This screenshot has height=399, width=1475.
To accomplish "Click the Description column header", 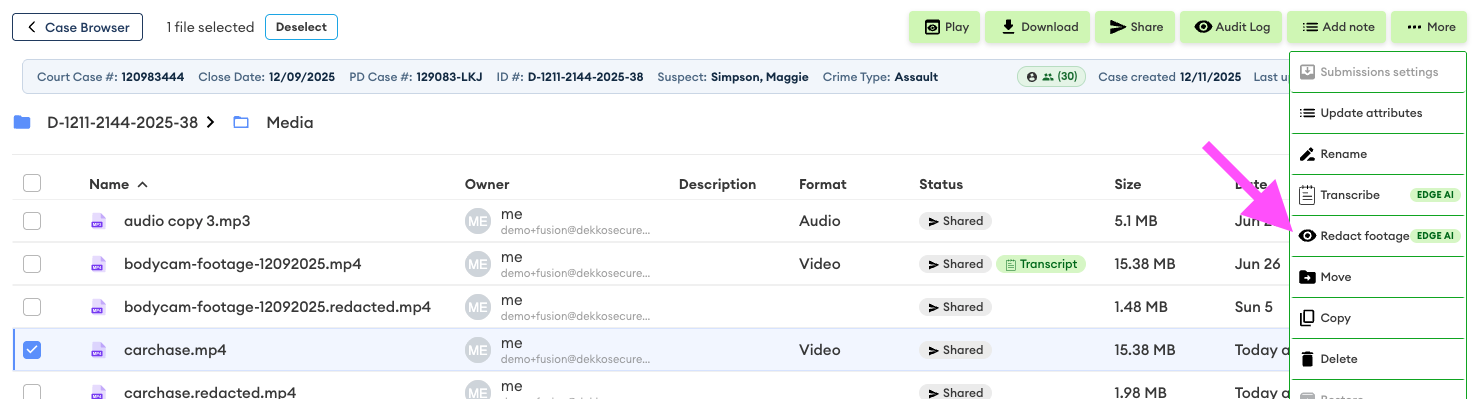I will [x=717, y=184].
